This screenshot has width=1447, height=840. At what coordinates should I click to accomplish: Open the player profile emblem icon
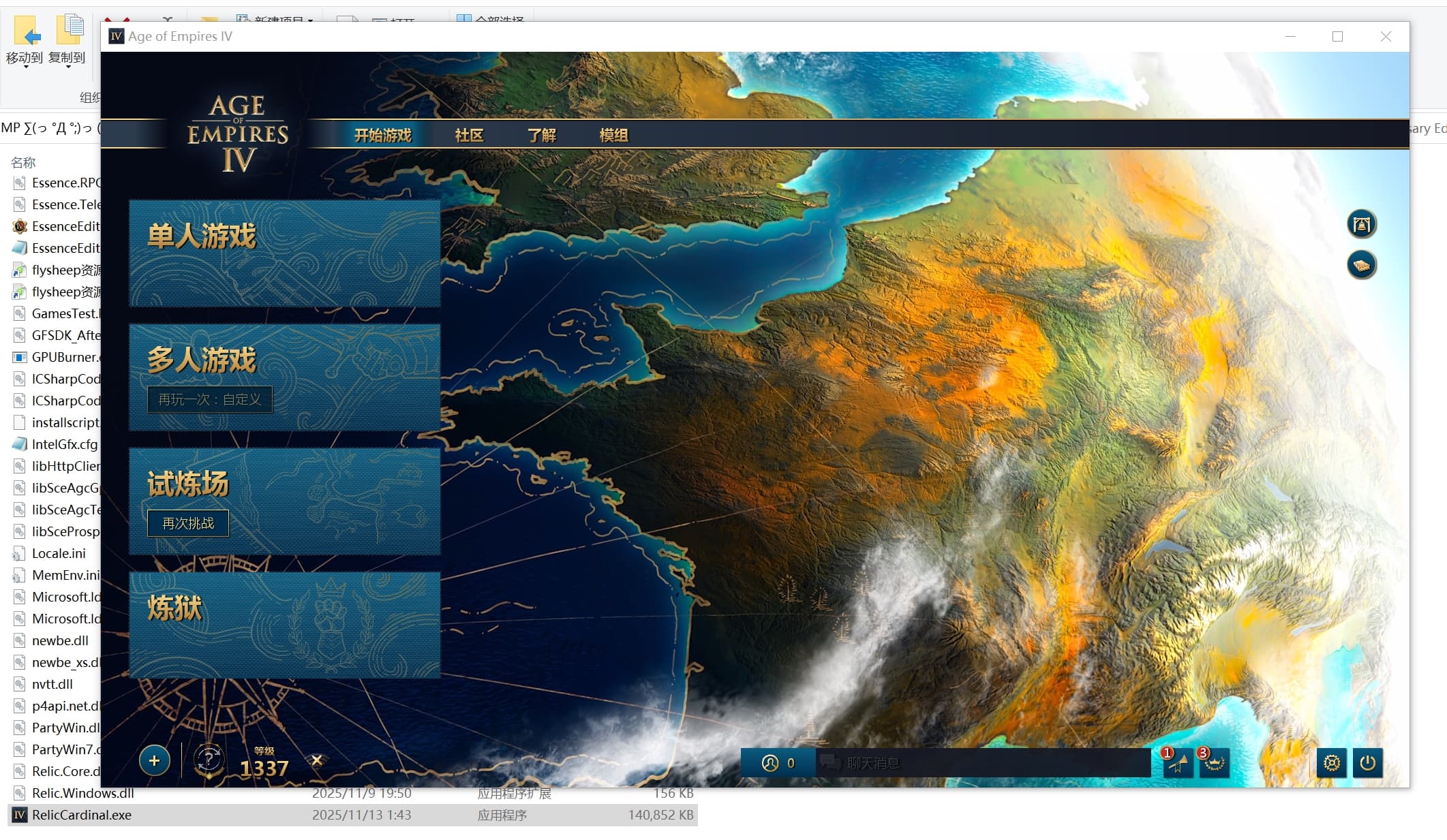tap(209, 760)
